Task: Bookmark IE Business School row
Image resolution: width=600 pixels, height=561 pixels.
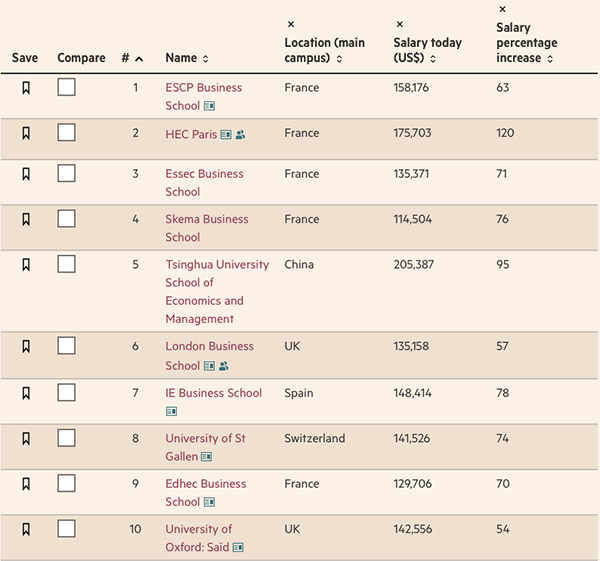Action: (x=26, y=393)
